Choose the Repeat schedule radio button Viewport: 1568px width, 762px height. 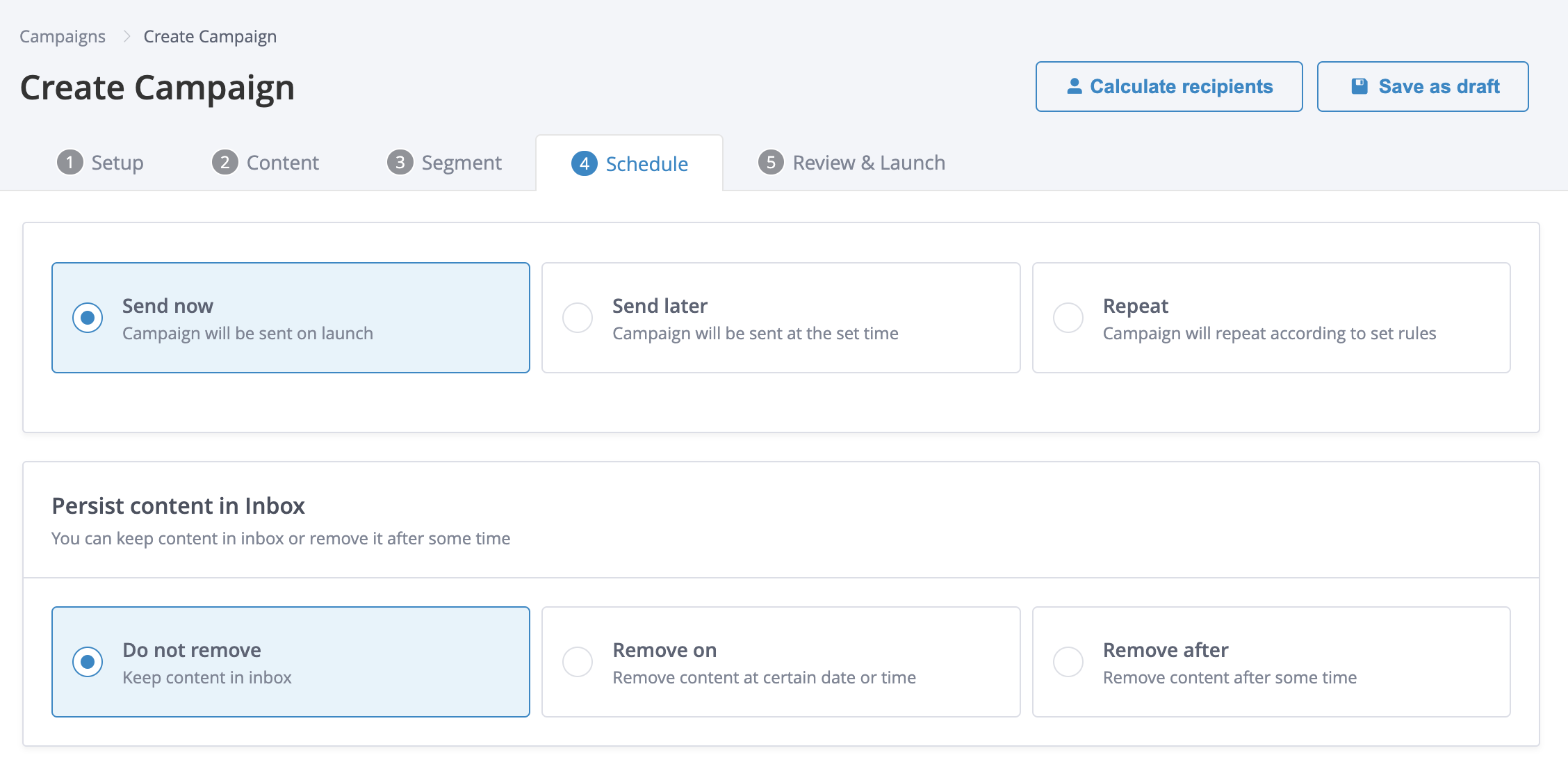click(x=1068, y=318)
